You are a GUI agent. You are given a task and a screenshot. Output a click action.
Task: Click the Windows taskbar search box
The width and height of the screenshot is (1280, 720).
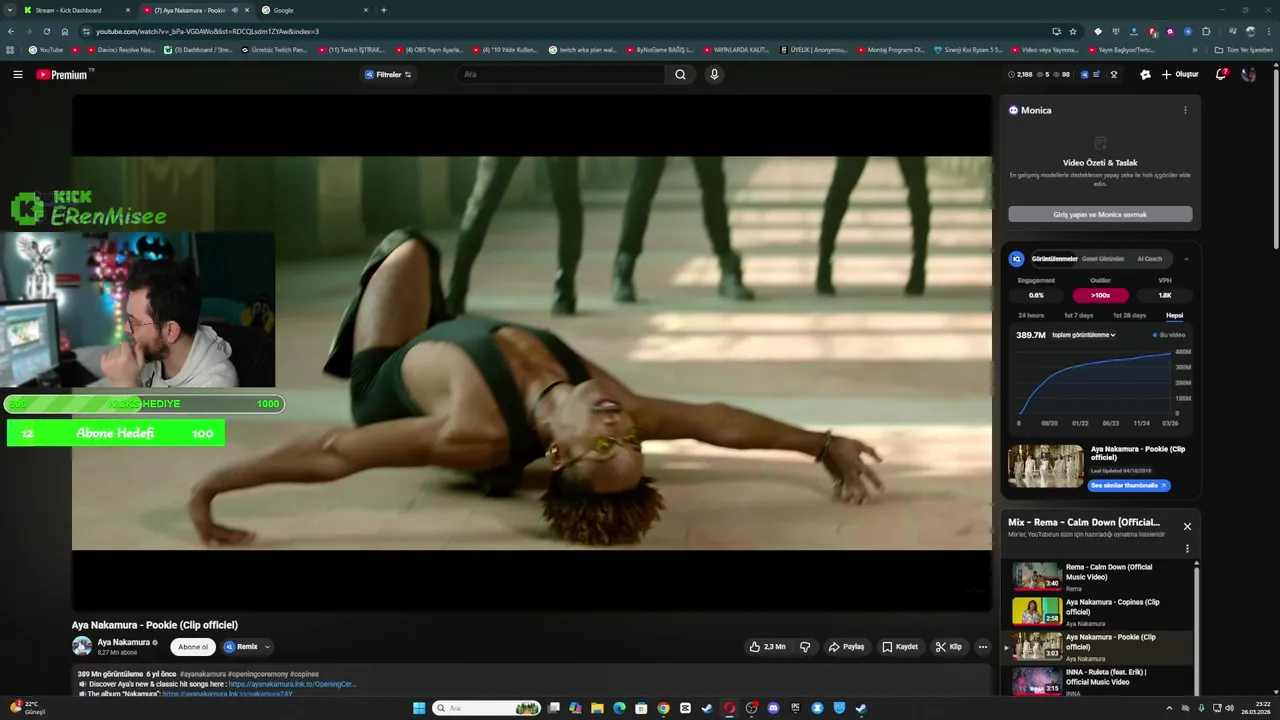tap(487, 708)
